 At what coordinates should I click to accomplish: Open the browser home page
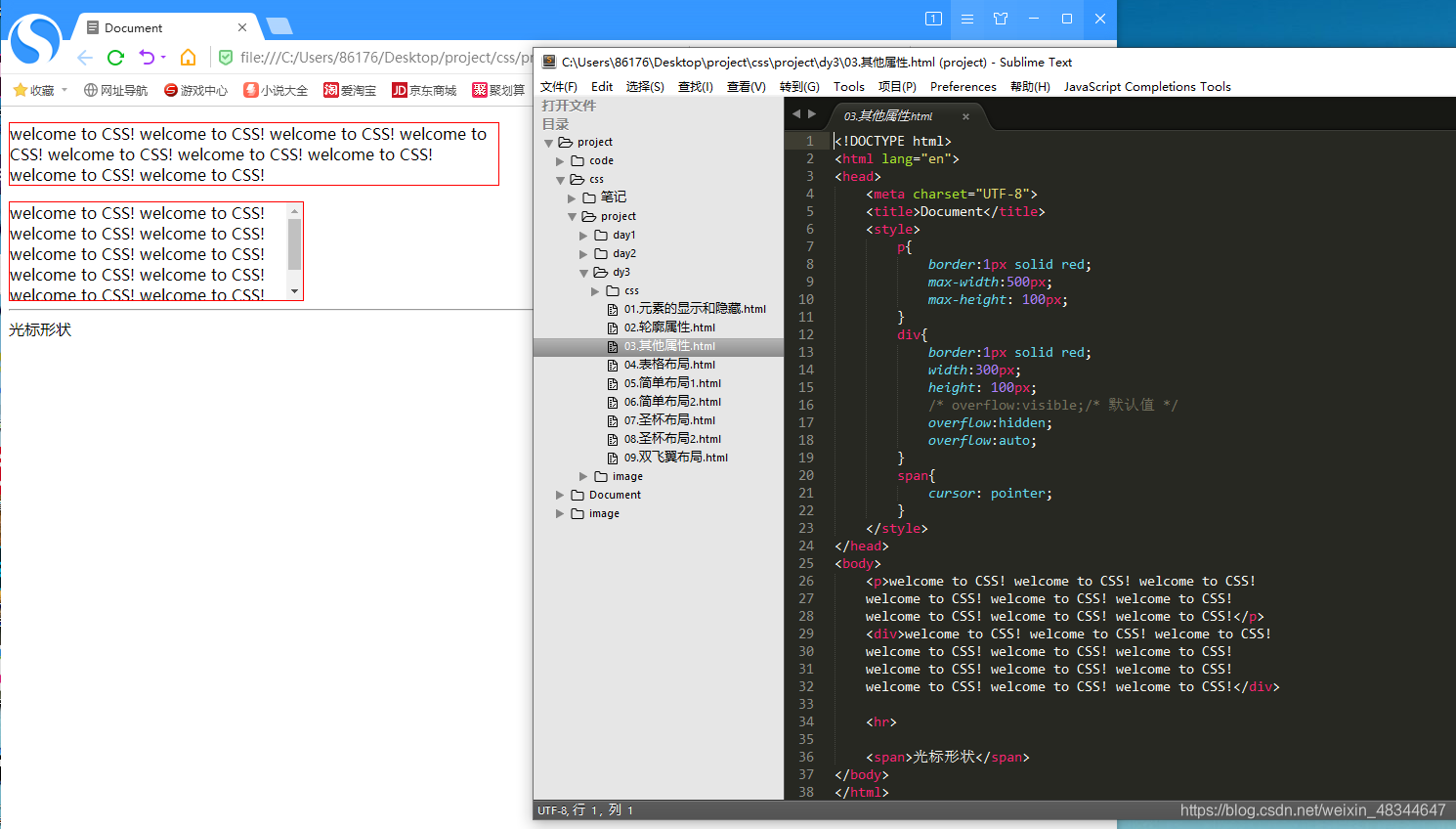(x=189, y=58)
